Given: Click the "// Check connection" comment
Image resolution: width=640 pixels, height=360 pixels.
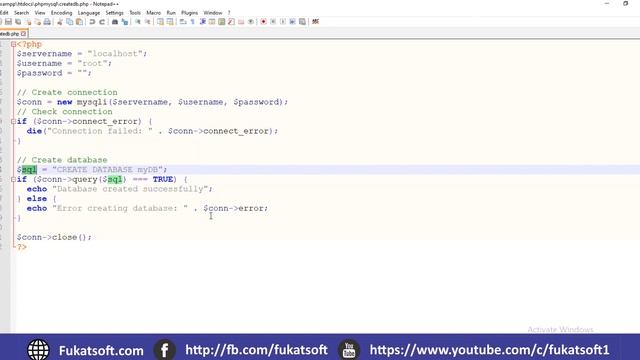Looking at the screenshot, I should [64, 112].
